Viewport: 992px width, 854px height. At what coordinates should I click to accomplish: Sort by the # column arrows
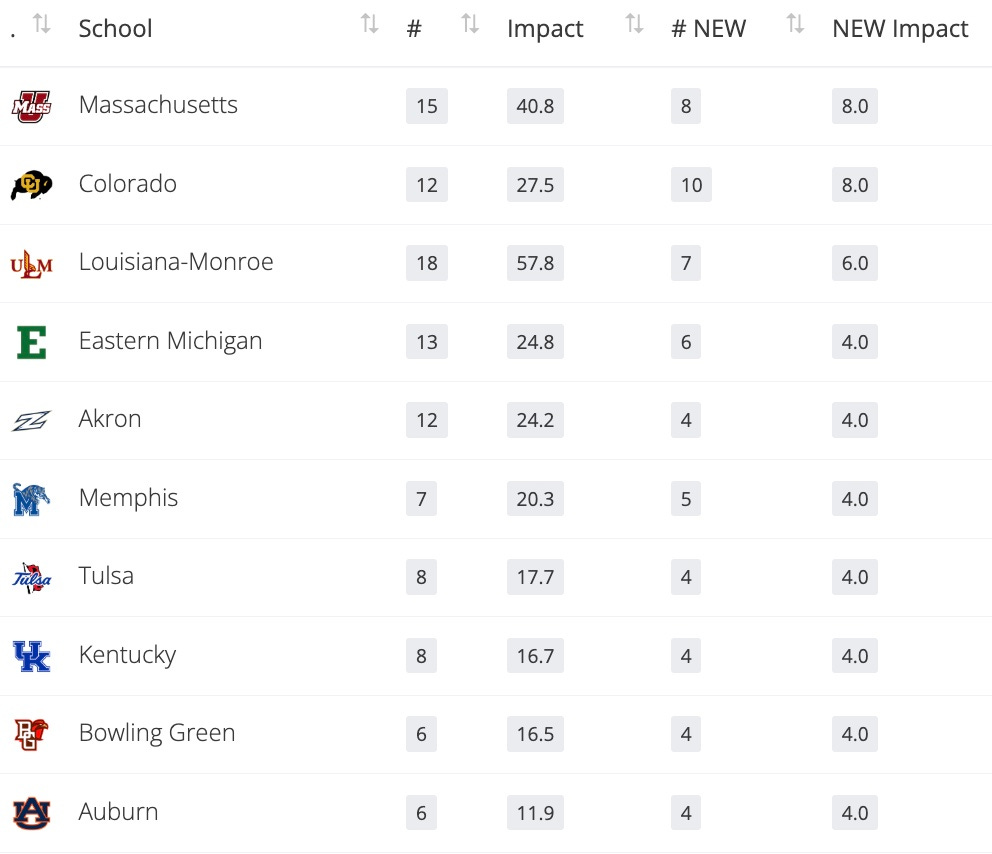tap(470, 25)
